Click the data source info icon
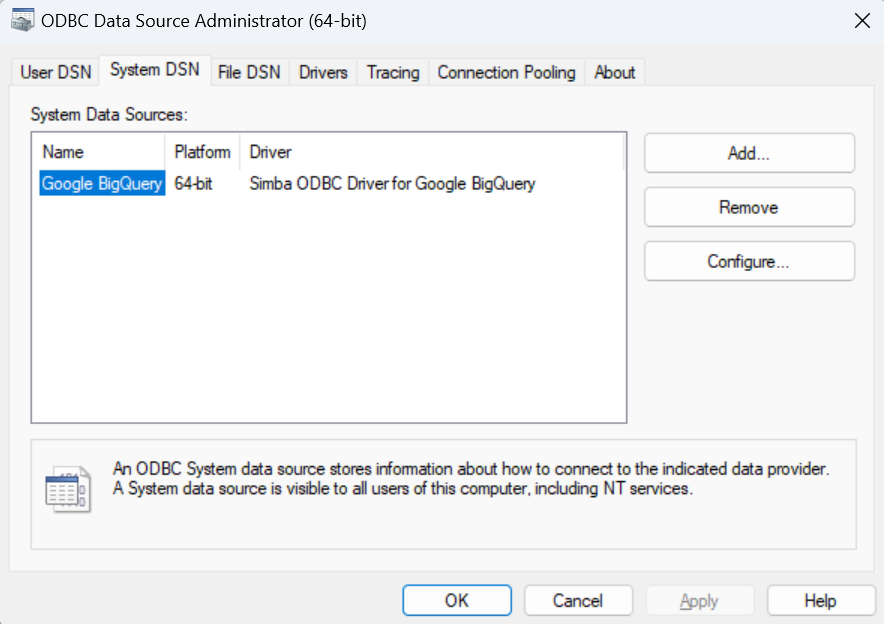Viewport: 884px width, 624px height. [x=68, y=489]
